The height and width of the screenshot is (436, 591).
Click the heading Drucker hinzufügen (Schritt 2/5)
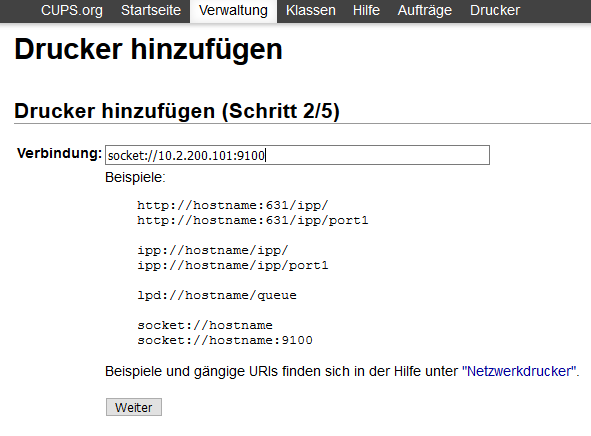point(177,111)
